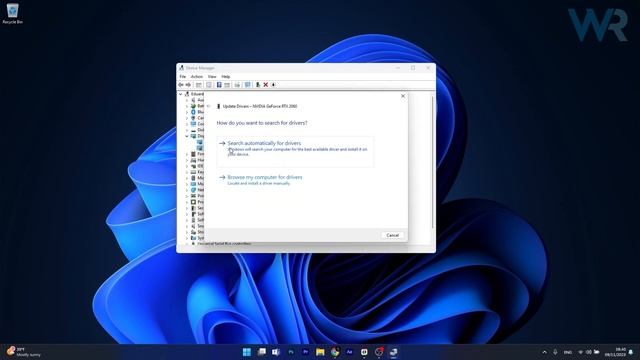640x360 pixels.
Task: Click the Cancel button
Action: 393,235
